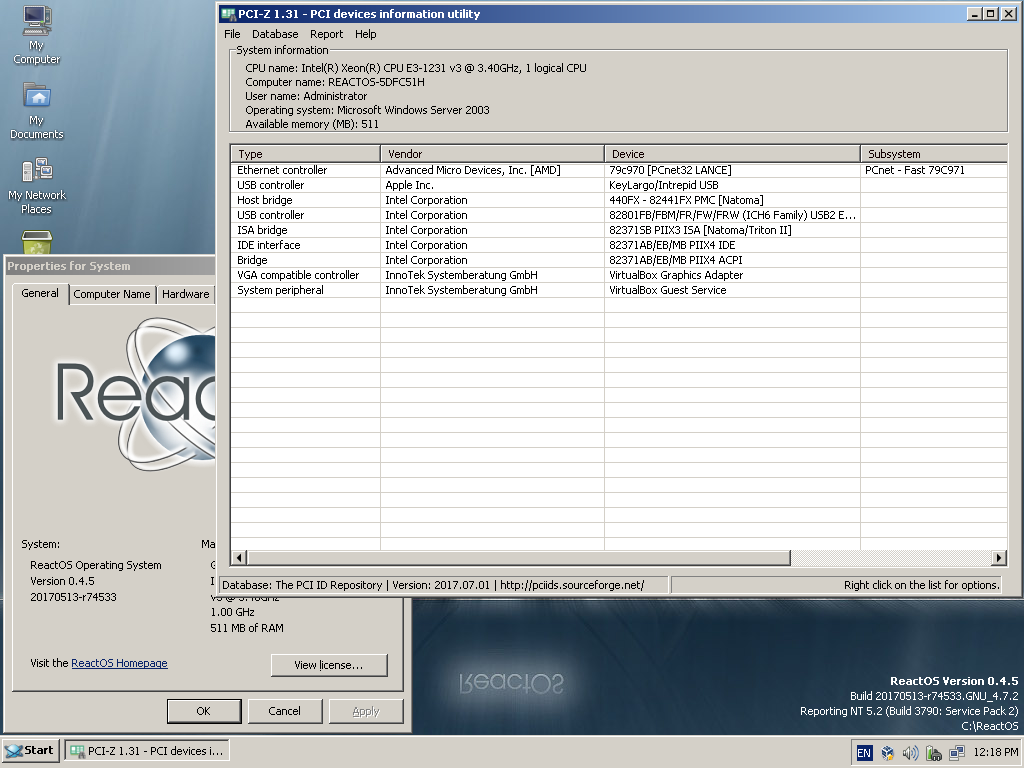Open the Database menu
Screen dimensions: 1024x768
click(275, 34)
